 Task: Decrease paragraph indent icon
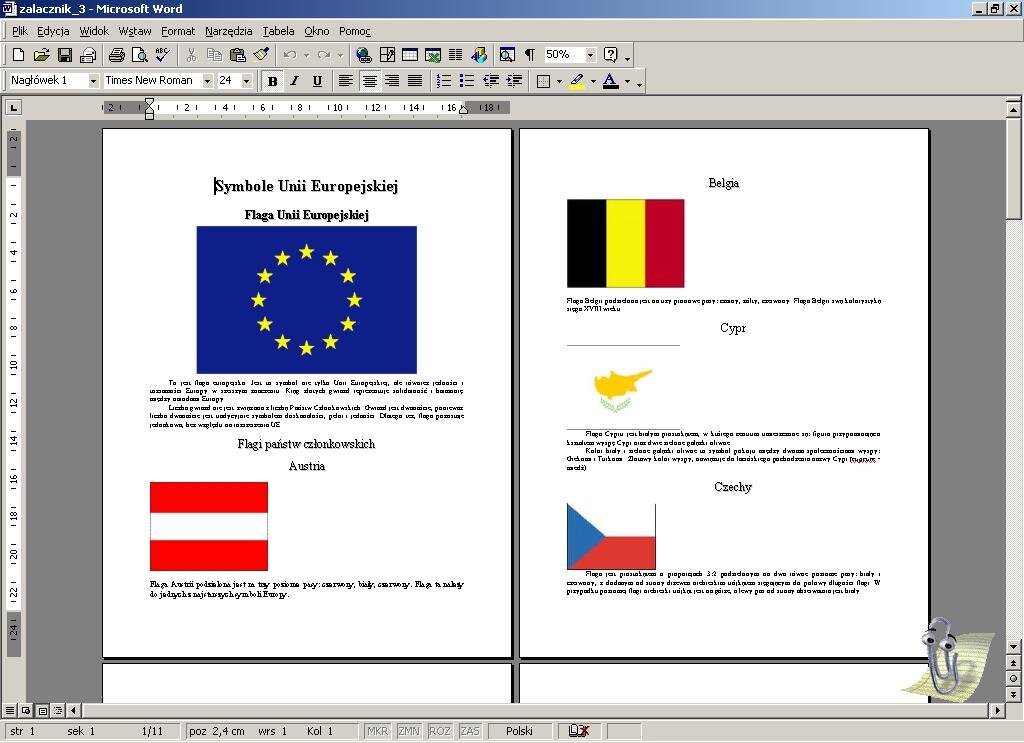pyautogui.click(x=490, y=81)
